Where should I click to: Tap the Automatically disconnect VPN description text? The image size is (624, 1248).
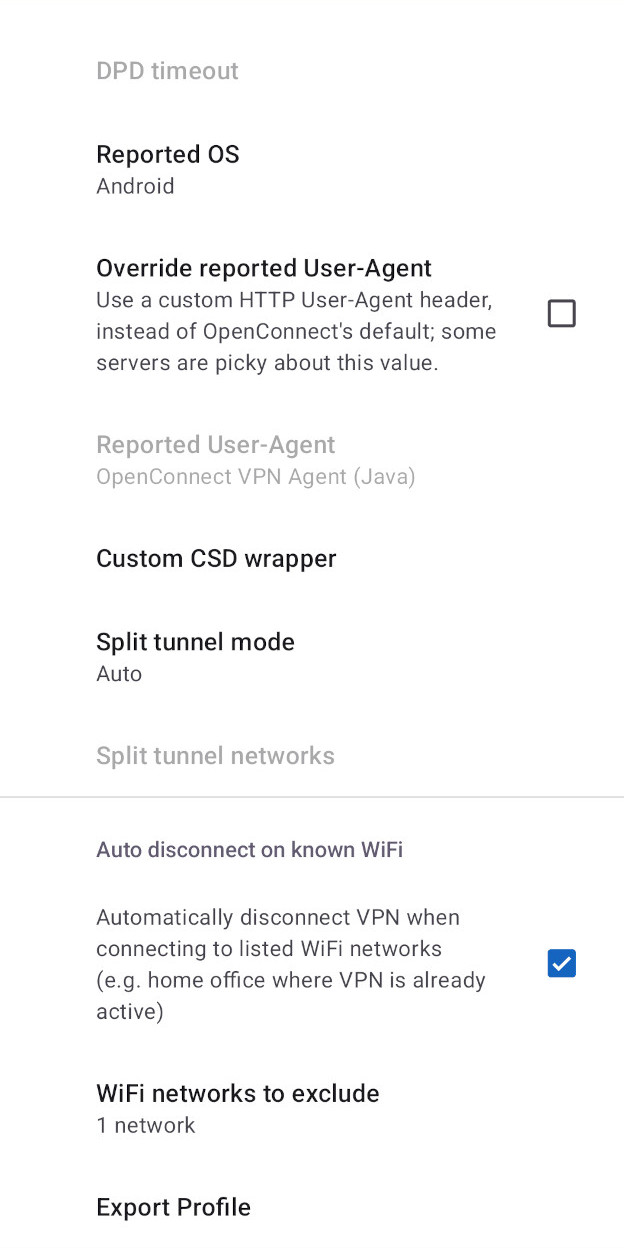291,964
